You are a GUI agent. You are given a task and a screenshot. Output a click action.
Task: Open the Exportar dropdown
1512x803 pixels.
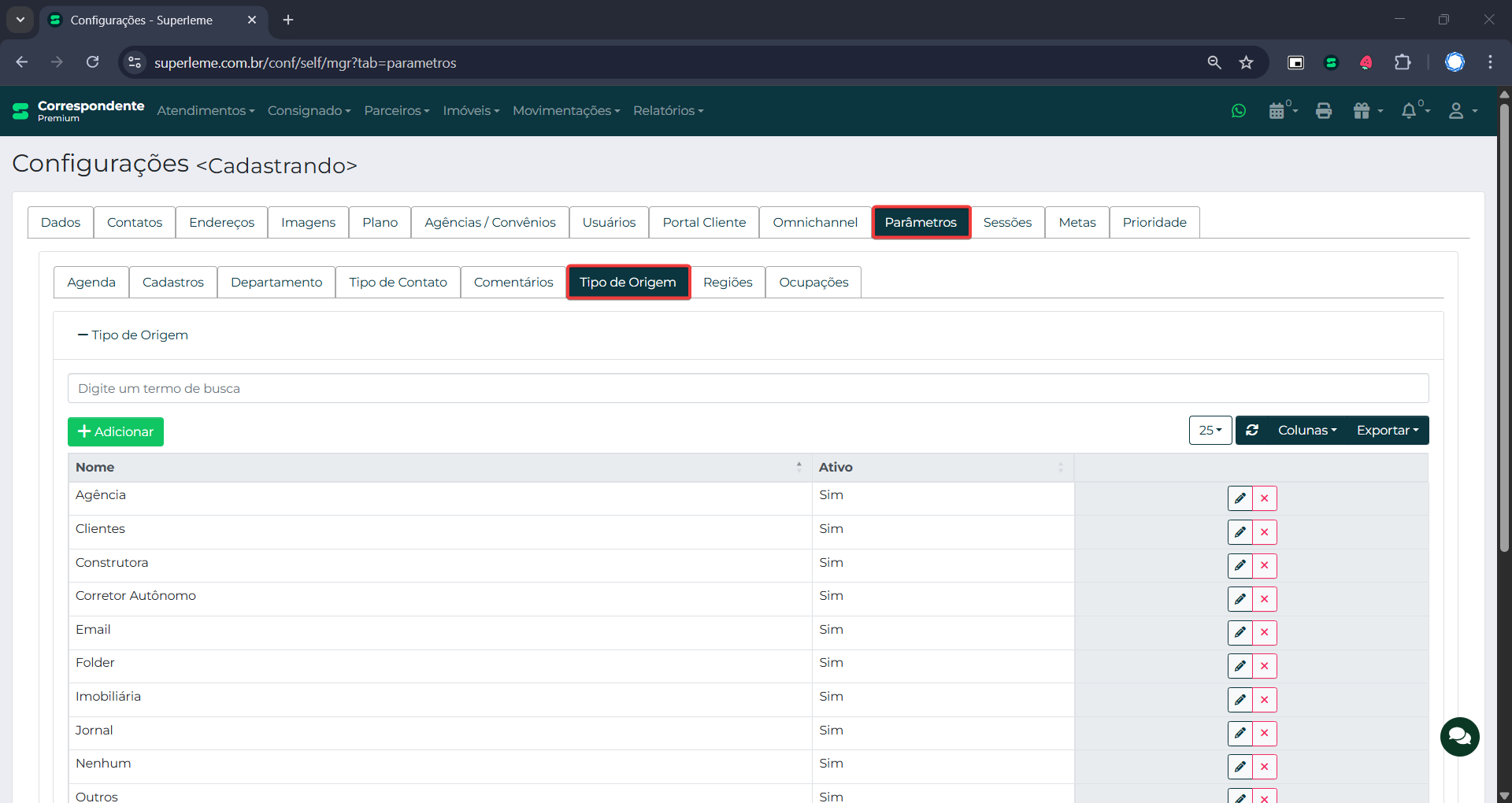(1387, 431)
